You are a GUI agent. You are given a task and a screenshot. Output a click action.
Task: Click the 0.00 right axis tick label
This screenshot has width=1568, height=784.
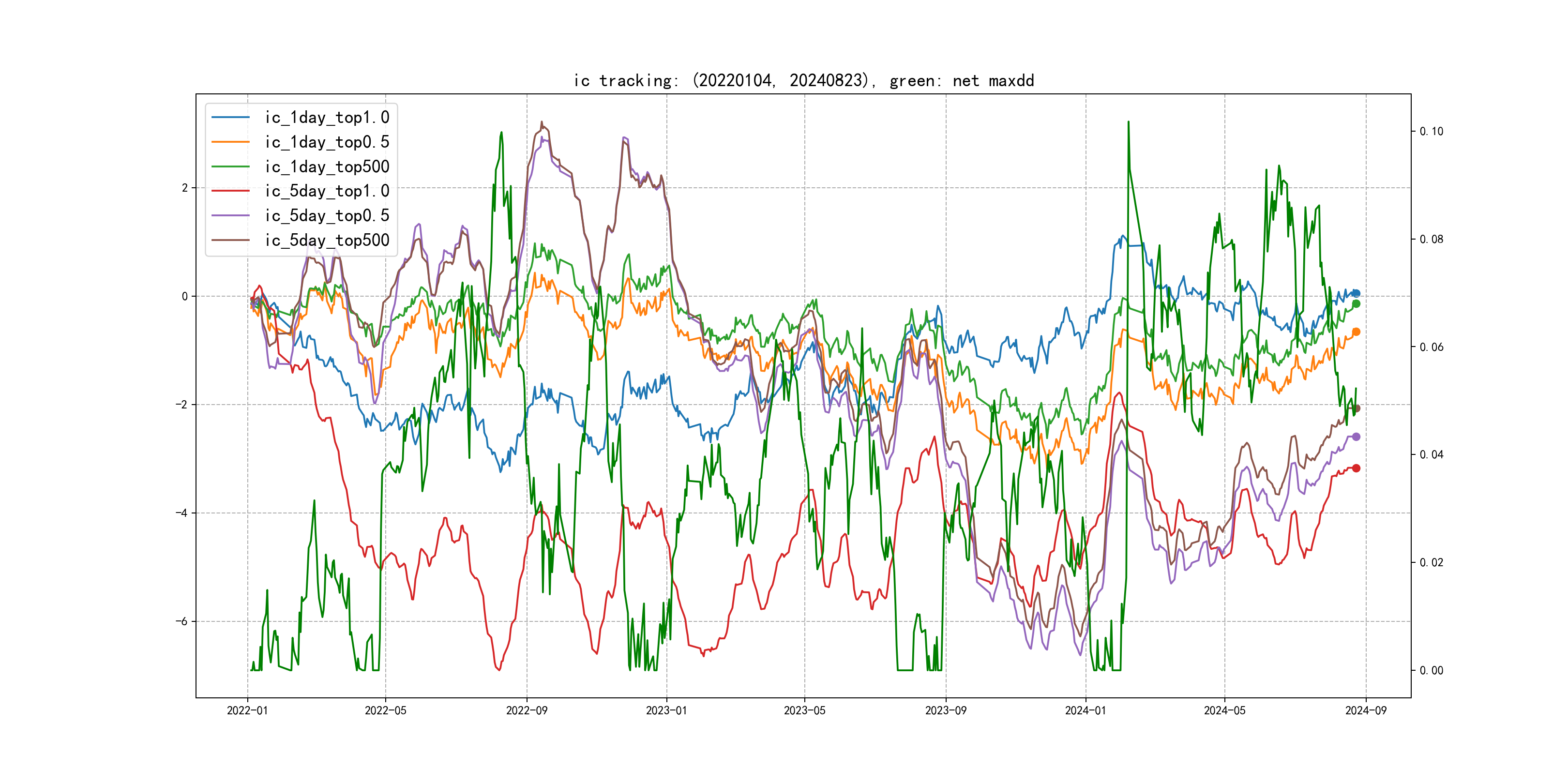point(1431,671)
